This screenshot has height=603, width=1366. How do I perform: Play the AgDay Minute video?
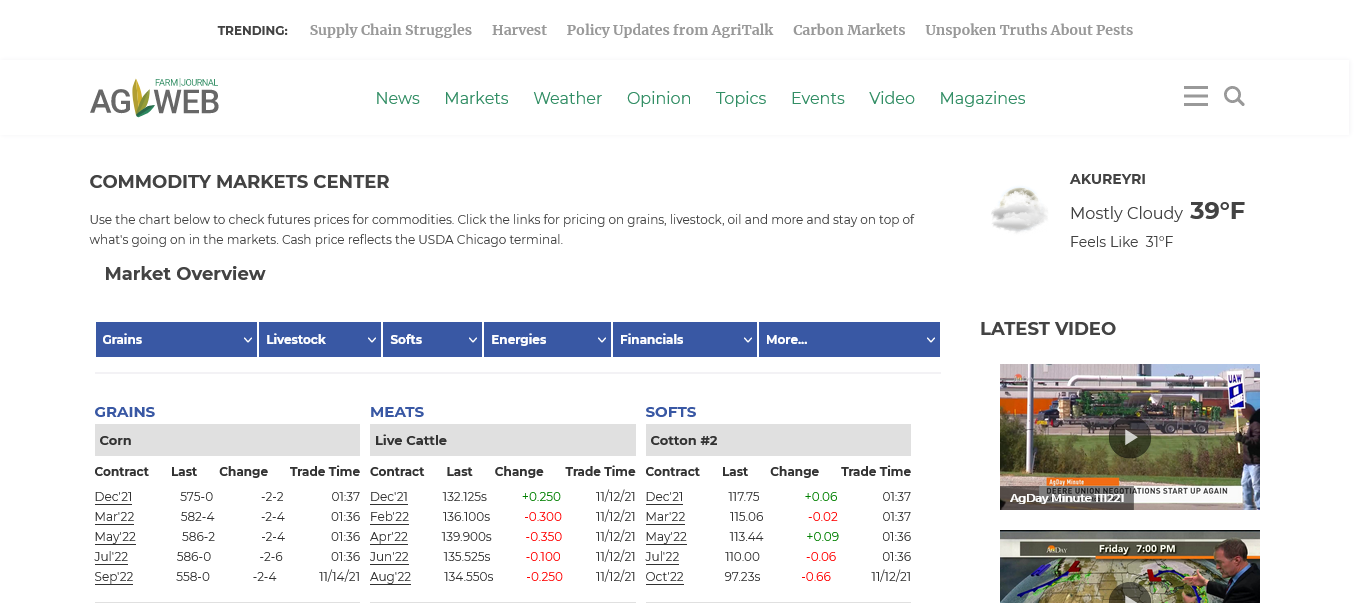click(1129, 437)
